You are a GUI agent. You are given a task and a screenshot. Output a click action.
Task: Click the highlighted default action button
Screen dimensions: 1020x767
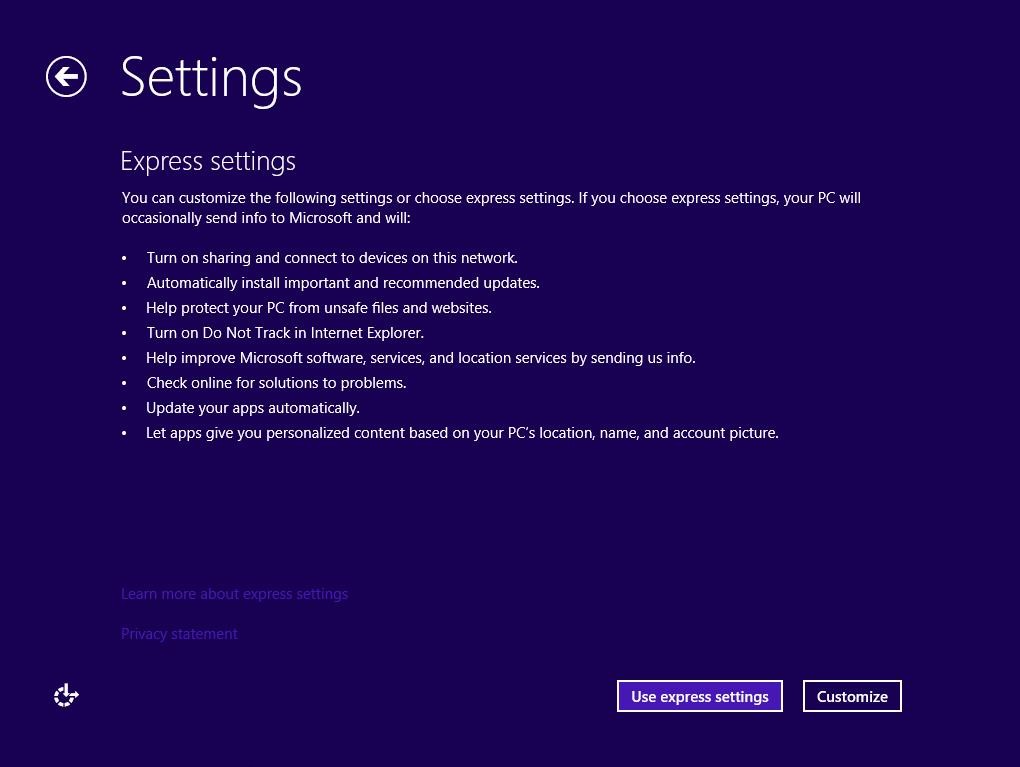(x=699, y=696)
